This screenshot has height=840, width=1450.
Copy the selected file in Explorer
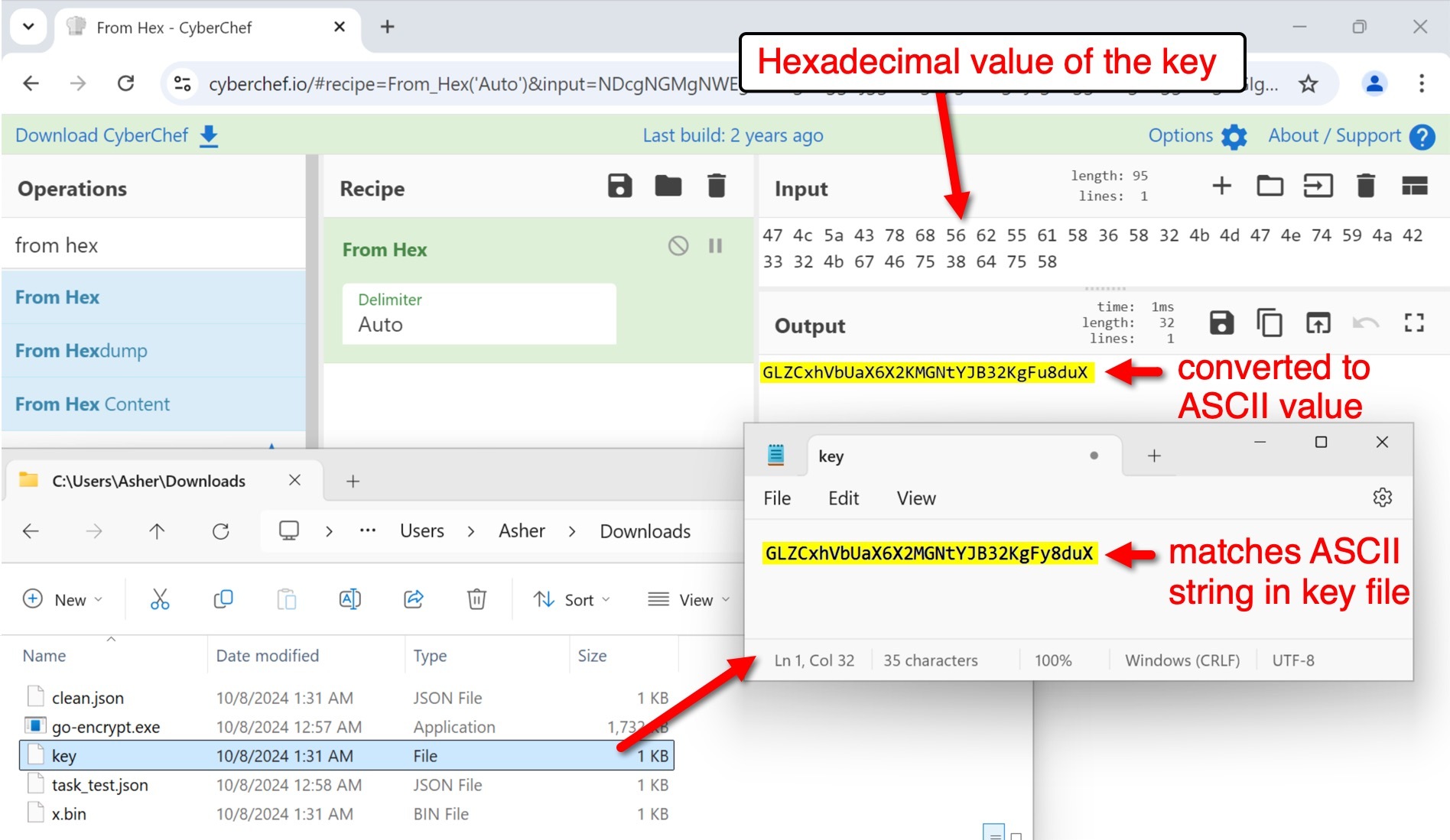[x=223, y=599]
